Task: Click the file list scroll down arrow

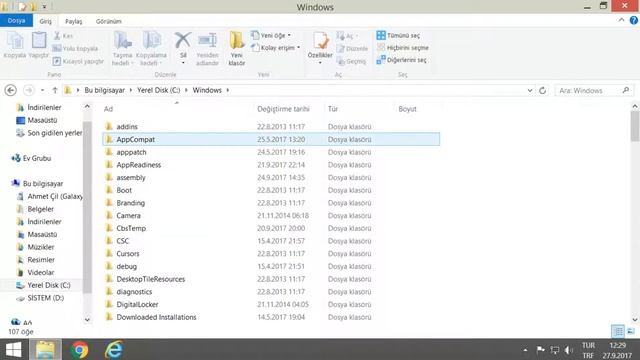Action: pyautogui.click(x=635, y=320)
